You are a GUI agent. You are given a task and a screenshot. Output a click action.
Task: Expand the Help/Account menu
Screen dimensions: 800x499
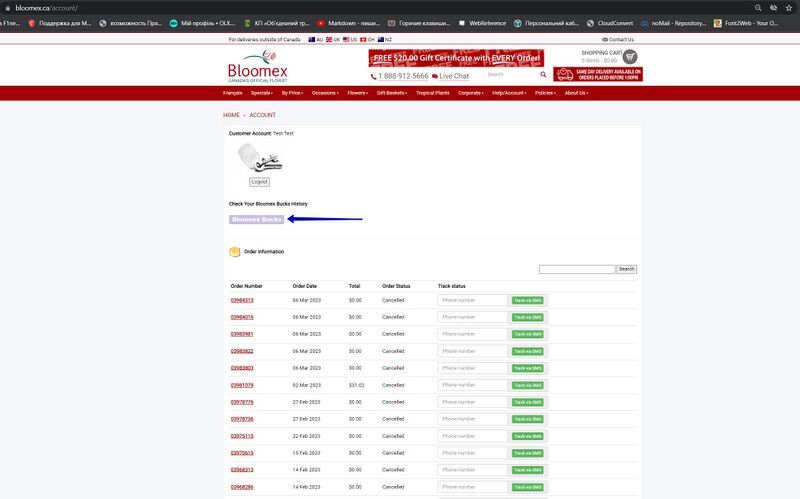(x=509, y=93)
